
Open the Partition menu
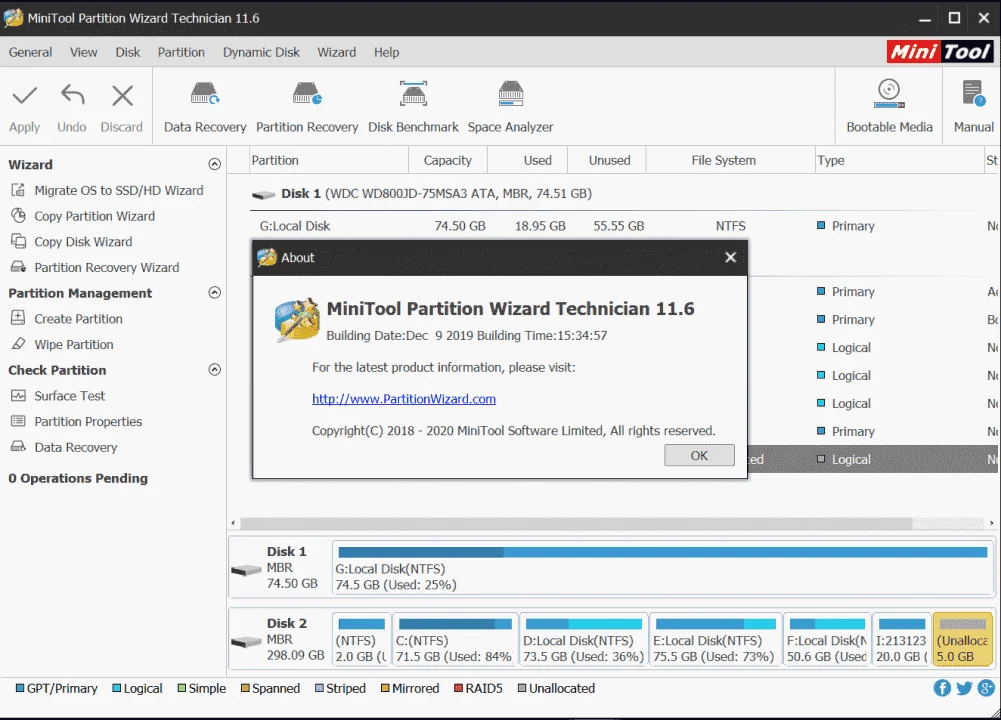click(181, 52)
